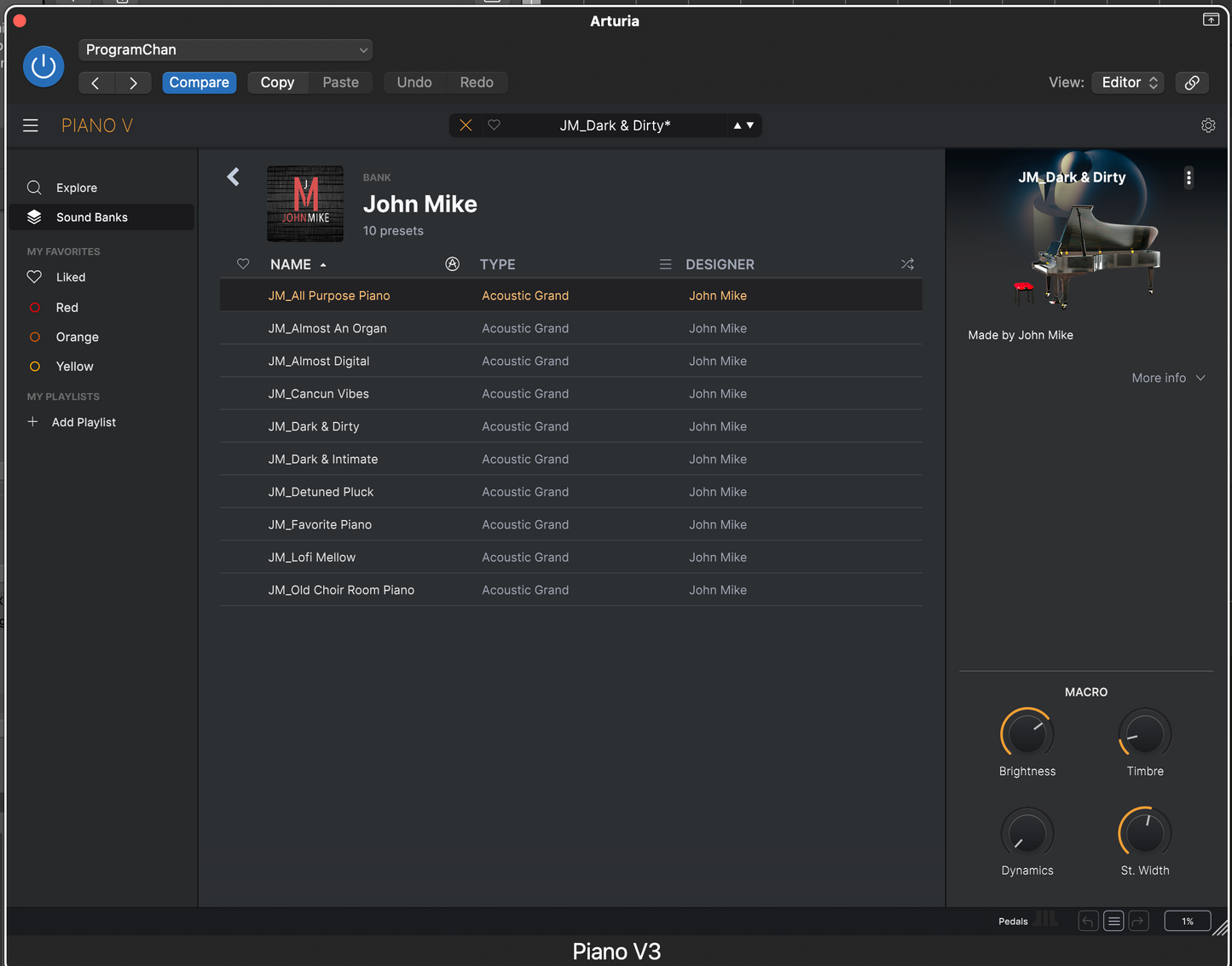Viewport: 1232px width, 966px height.
Task: Click the settings gear icon
Action: (1208, 125)
